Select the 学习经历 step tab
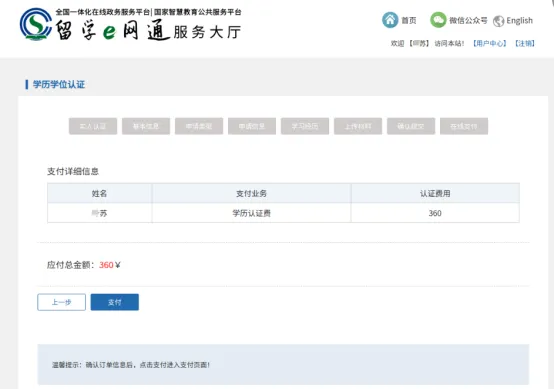This screenshot has width=554, height=389. click(x=305, y=126)
